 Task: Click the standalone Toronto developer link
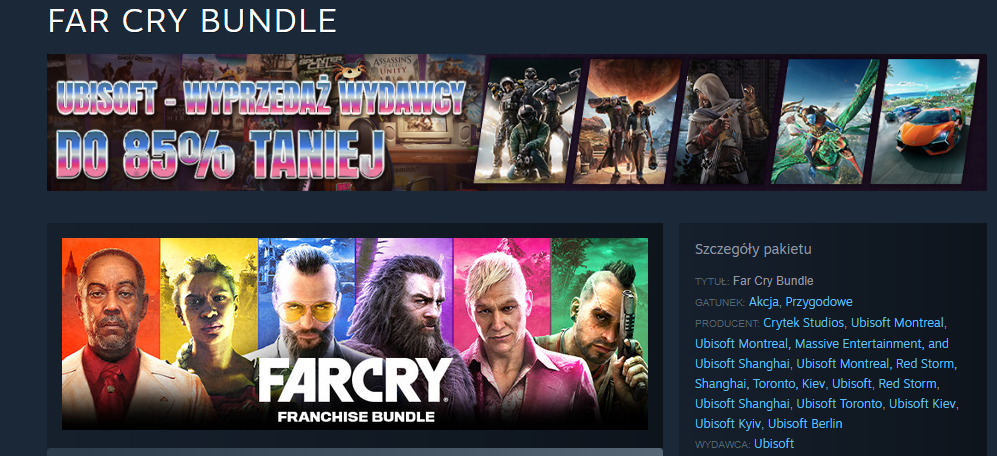[773, 383]
